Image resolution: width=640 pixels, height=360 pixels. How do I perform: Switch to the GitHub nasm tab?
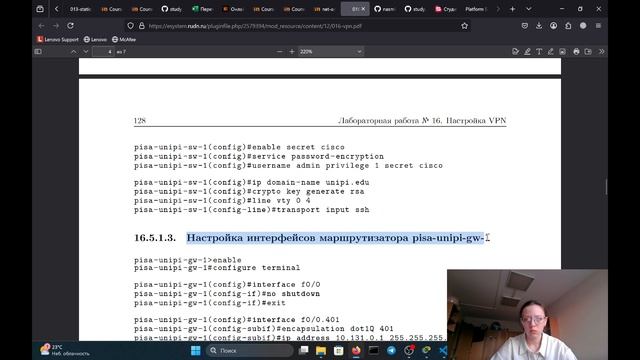pyautogui.click(x=385, y=9)
